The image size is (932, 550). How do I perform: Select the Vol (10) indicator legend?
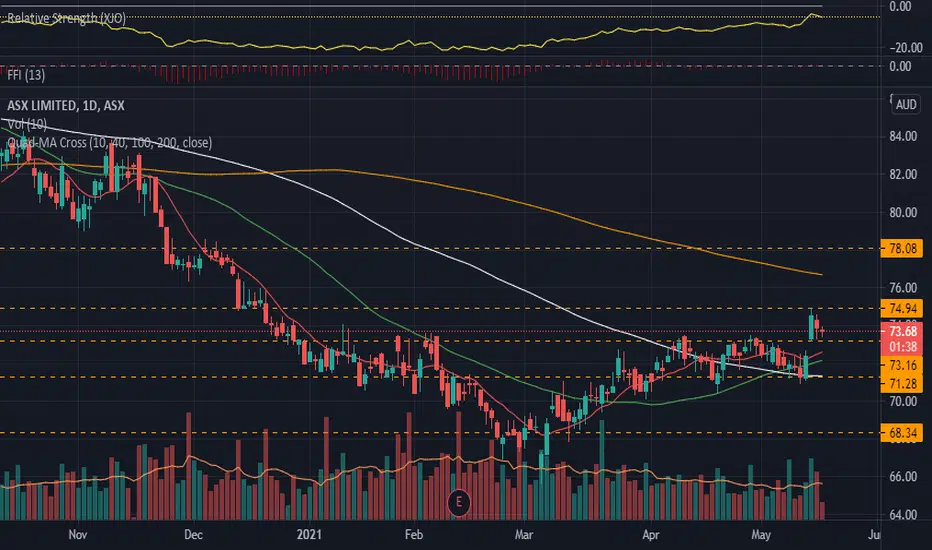(x=27, y=124)
